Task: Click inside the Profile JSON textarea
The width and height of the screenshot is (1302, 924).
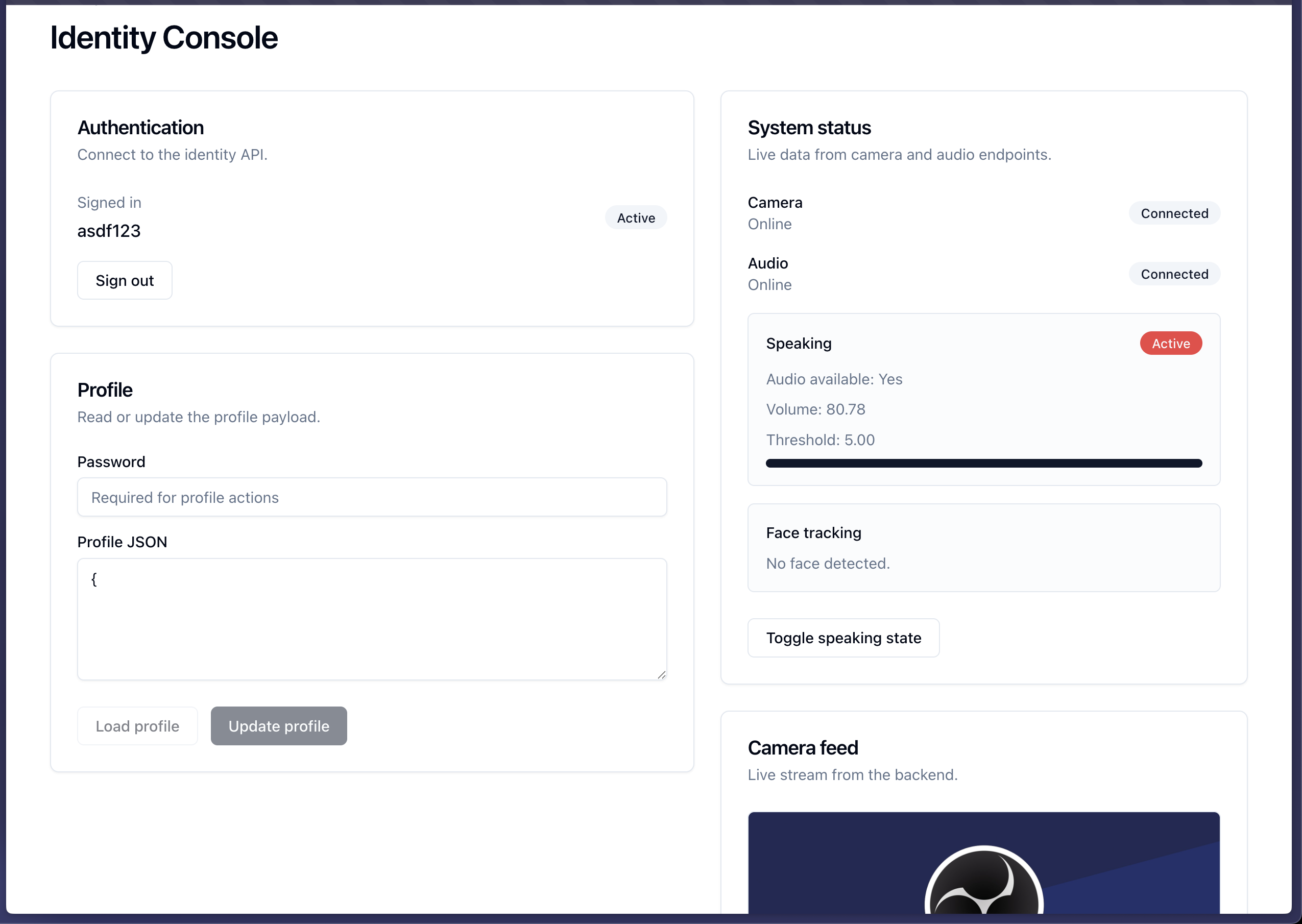Action: tap(372, 618)
